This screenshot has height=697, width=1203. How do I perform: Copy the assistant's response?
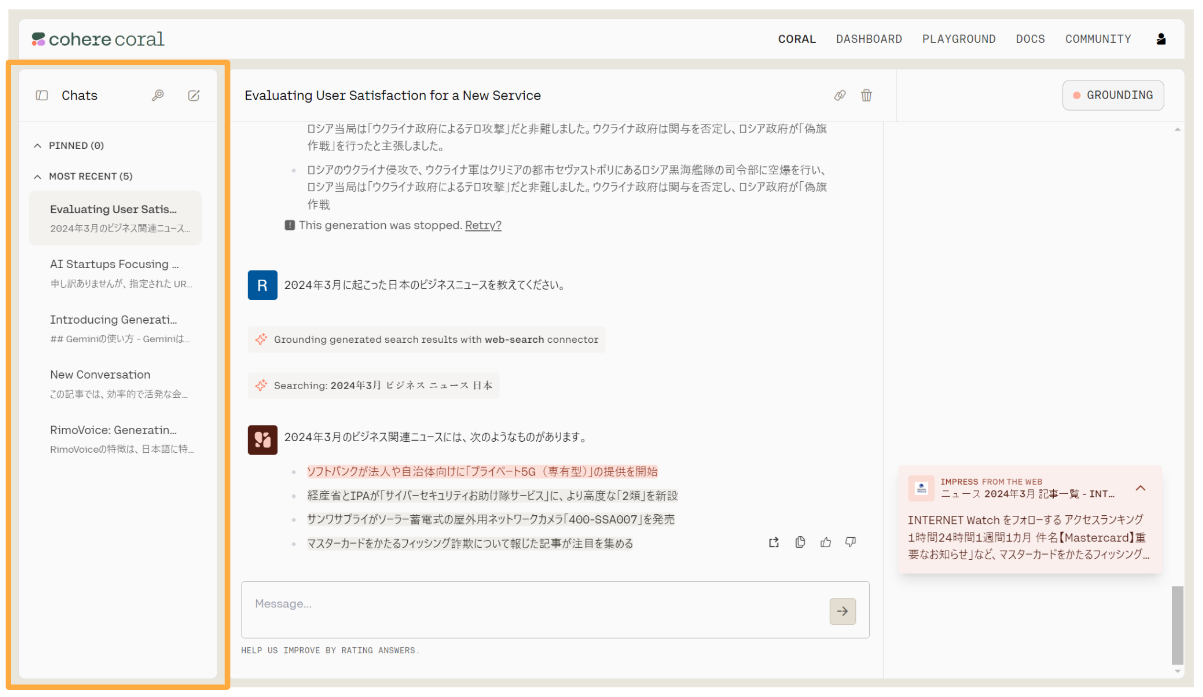click(799, 541)
